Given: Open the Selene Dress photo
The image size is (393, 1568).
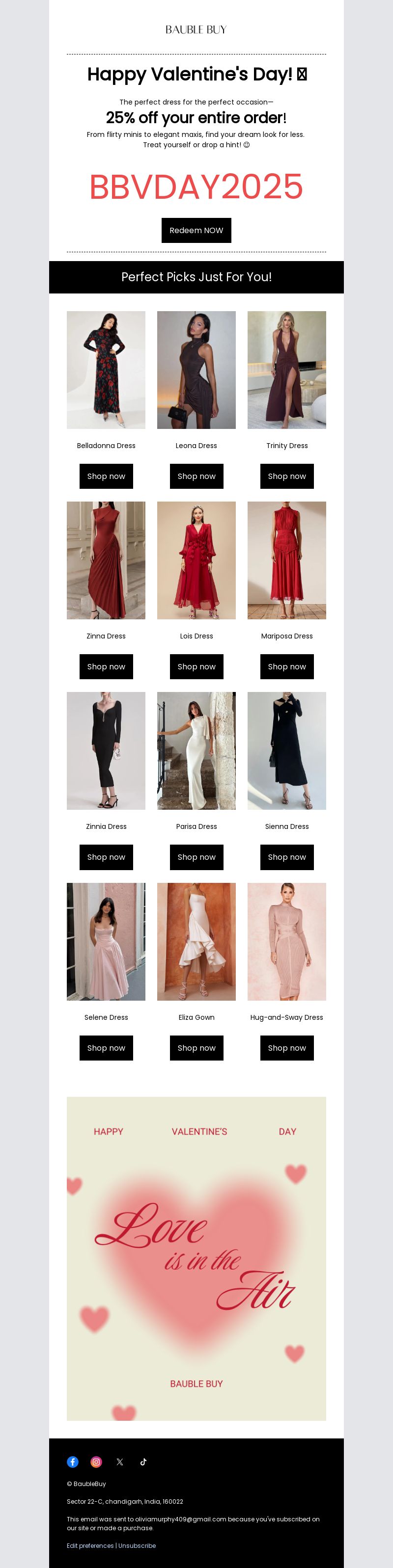Looking at the screenshot, I should 106,942.
